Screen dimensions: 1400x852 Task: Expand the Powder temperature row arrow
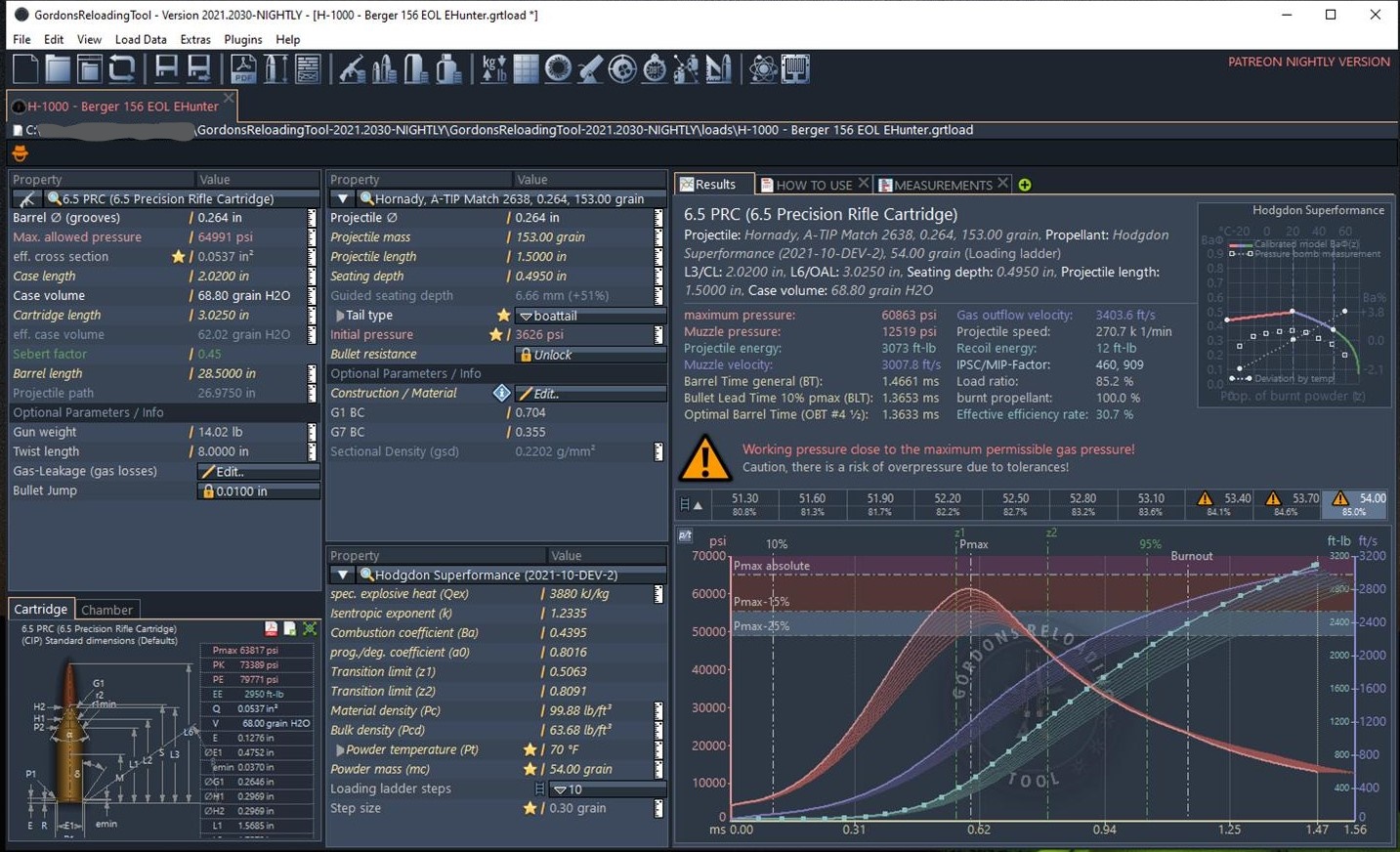(340, 749)
